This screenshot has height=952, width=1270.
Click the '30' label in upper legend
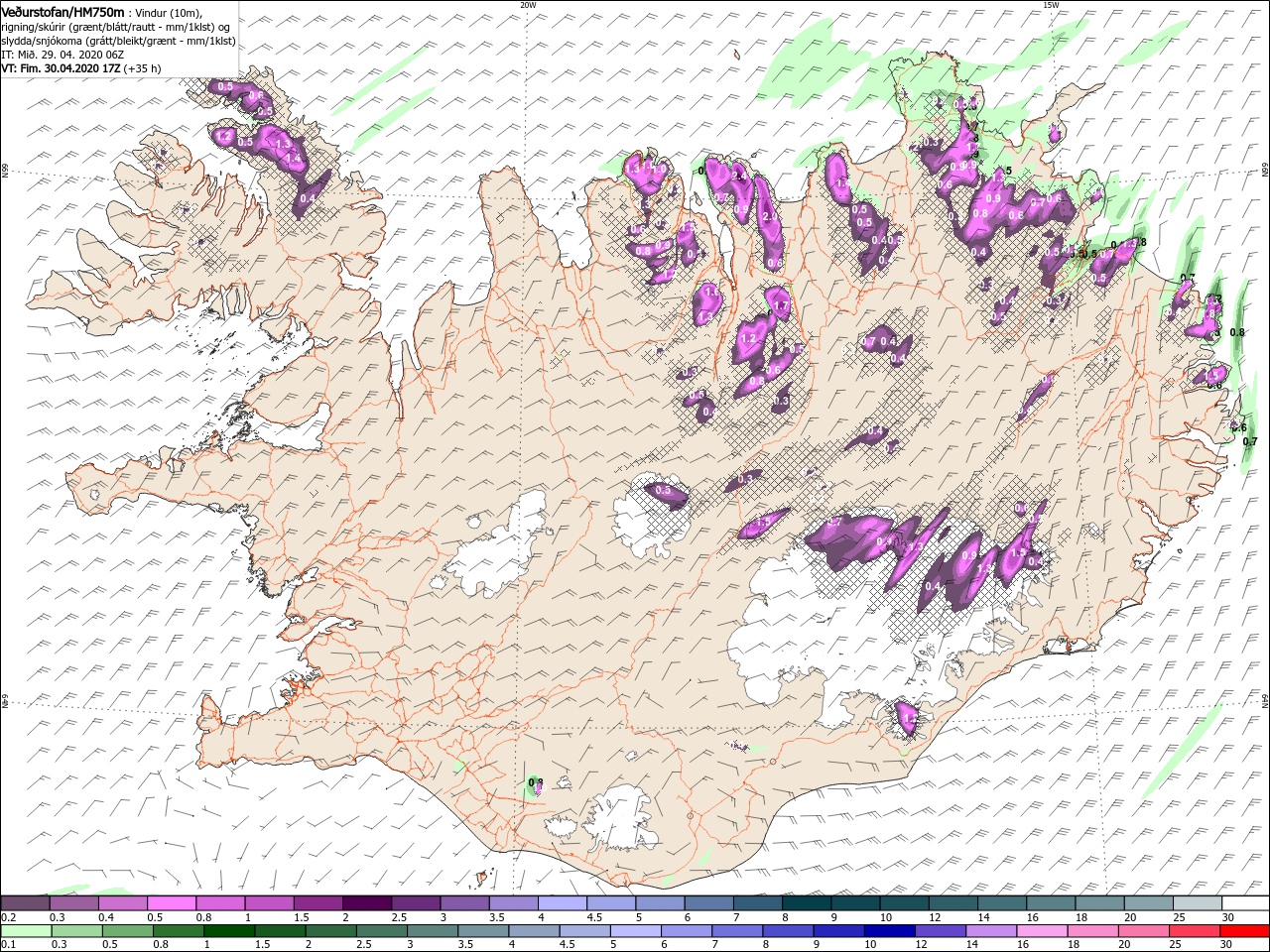[1228, 917]
